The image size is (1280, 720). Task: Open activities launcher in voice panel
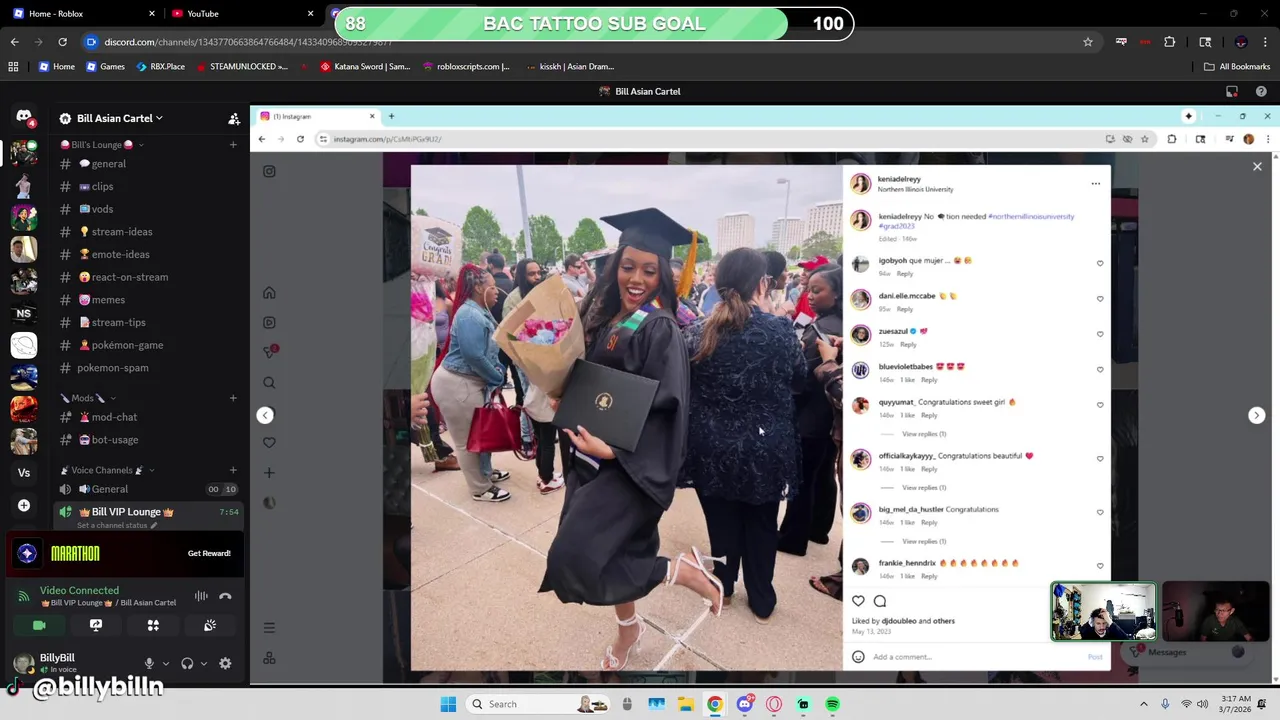tap(153, 625)
